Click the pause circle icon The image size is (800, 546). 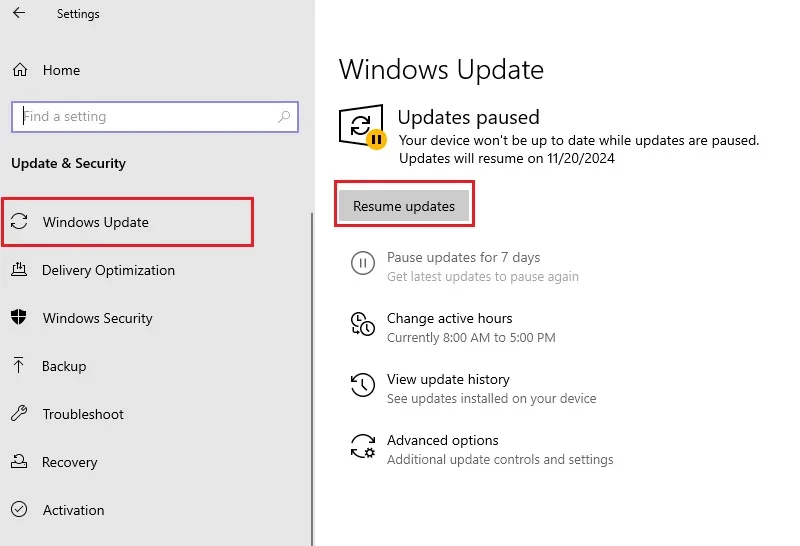(x=363, y=263)
